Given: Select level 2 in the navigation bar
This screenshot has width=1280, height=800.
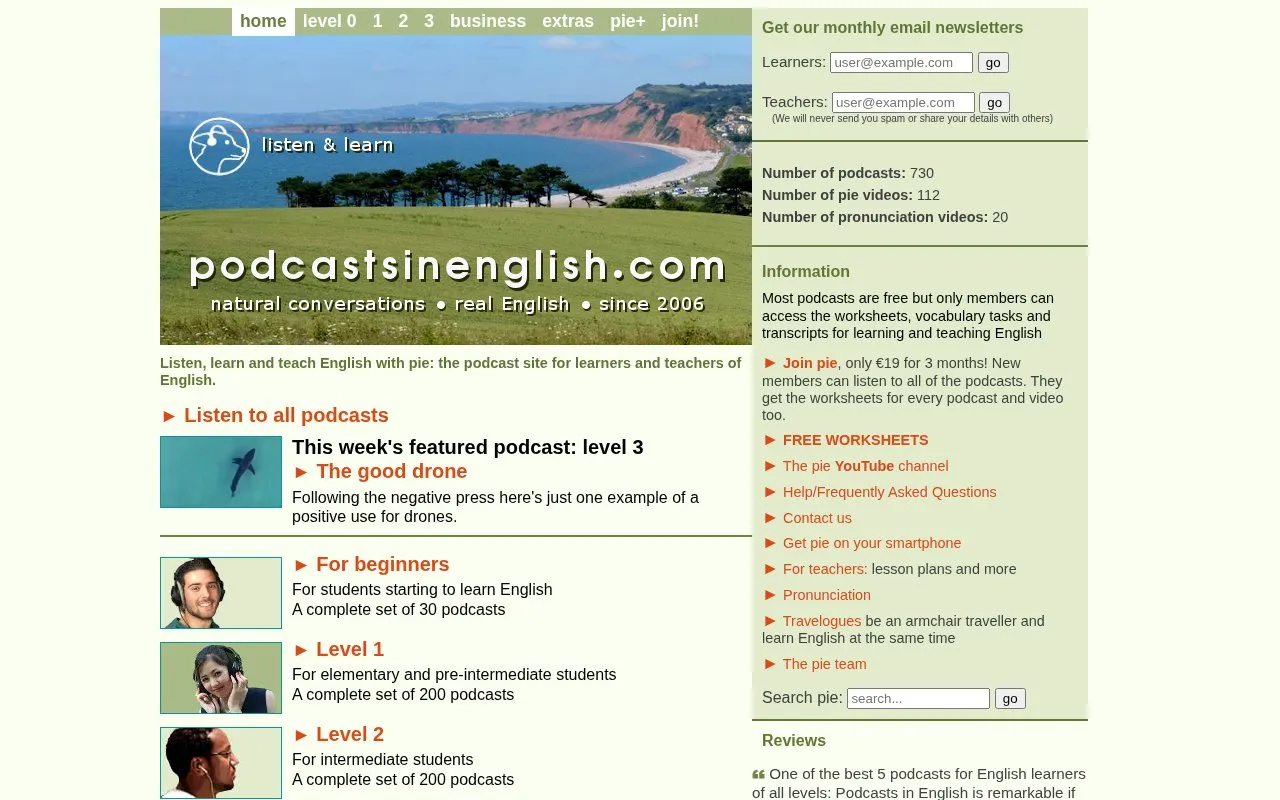Looking at the screenshot, I should point(403,21).
